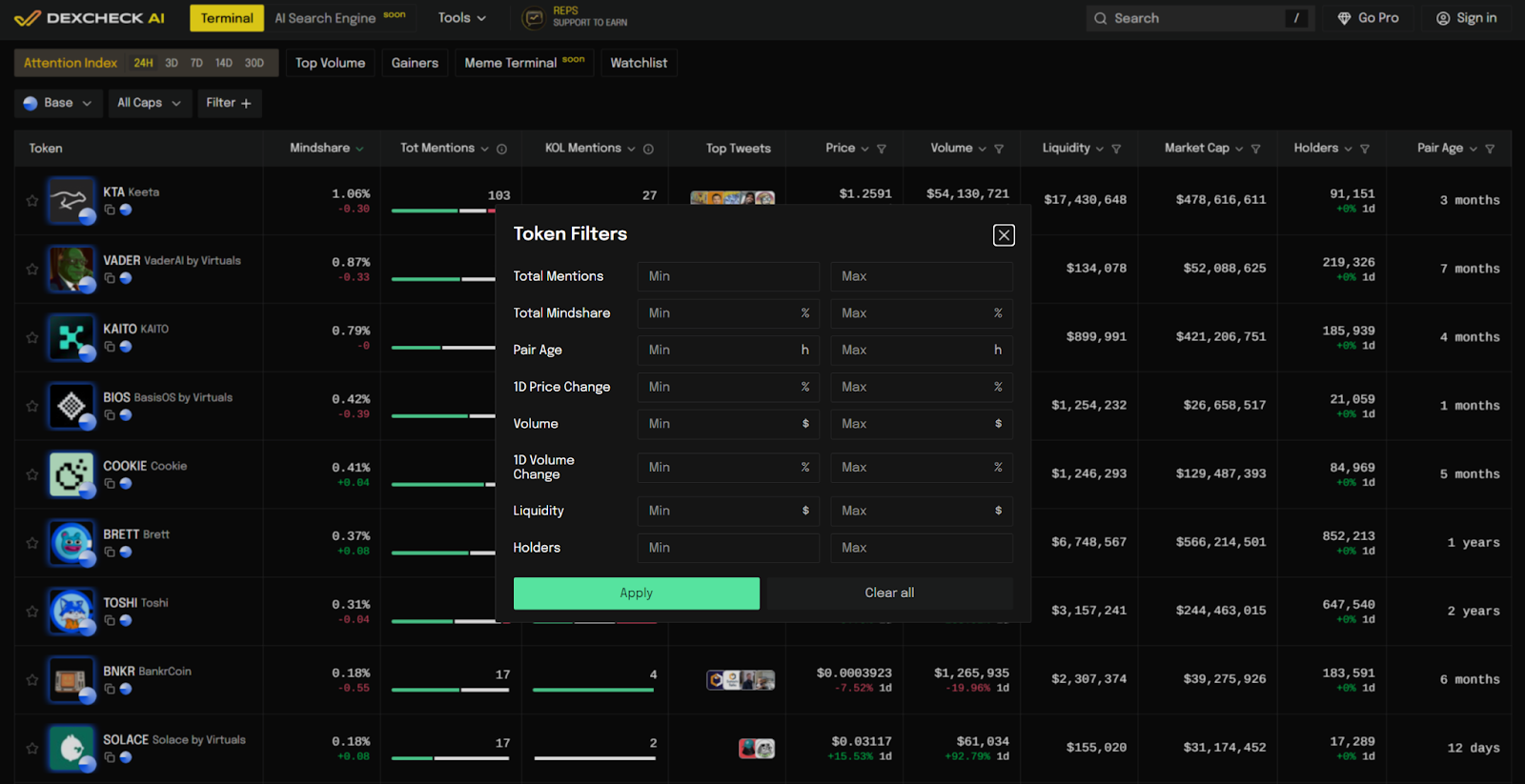Open the Terminal tab
Screen dimensions: 1525x784
pyautogui.click(x=227, y=18)
